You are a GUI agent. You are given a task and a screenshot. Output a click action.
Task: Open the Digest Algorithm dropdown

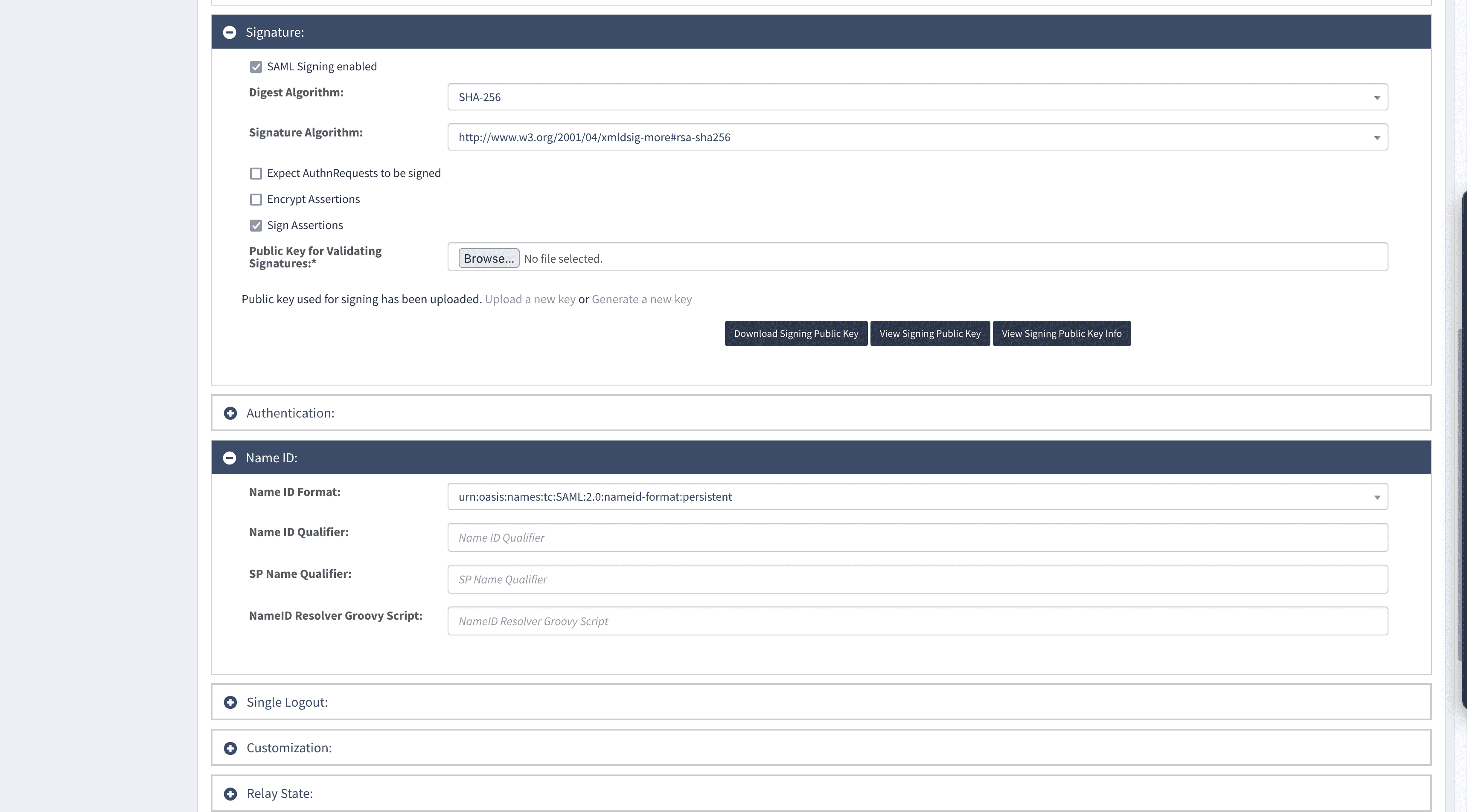click(917, 97)
